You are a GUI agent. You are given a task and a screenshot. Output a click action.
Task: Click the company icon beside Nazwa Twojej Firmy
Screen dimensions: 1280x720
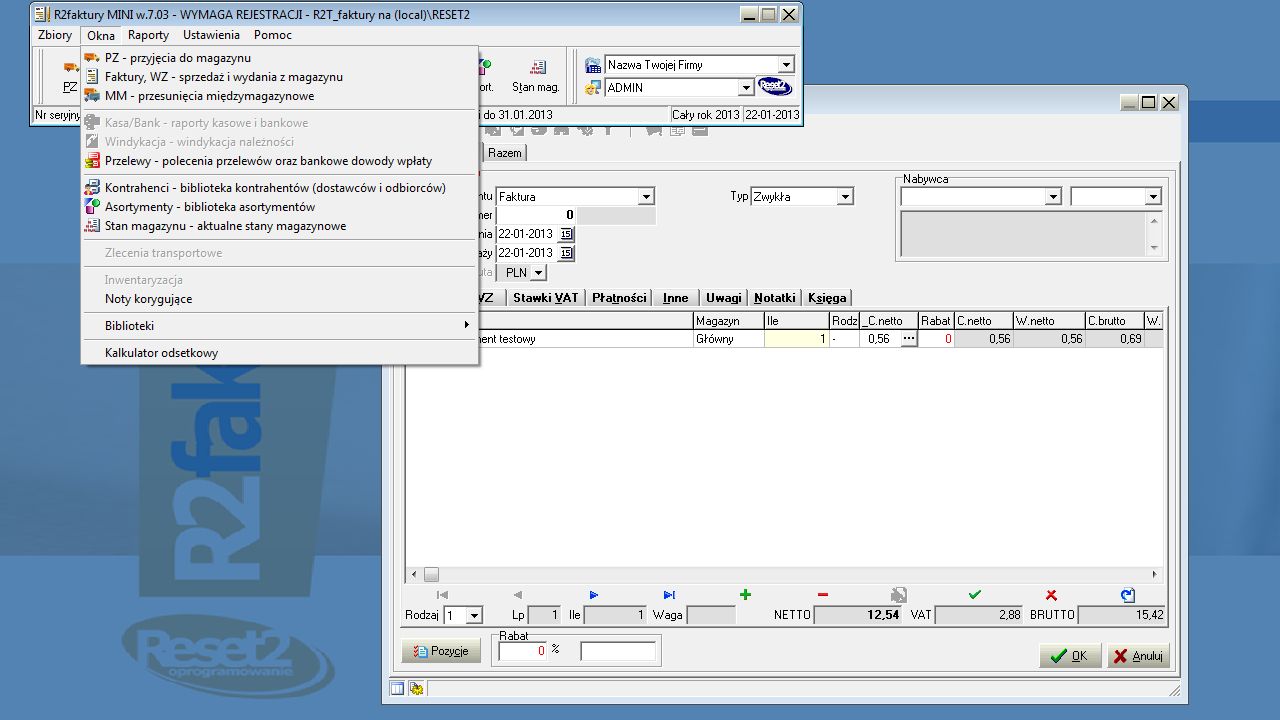[x=593, y=65]
